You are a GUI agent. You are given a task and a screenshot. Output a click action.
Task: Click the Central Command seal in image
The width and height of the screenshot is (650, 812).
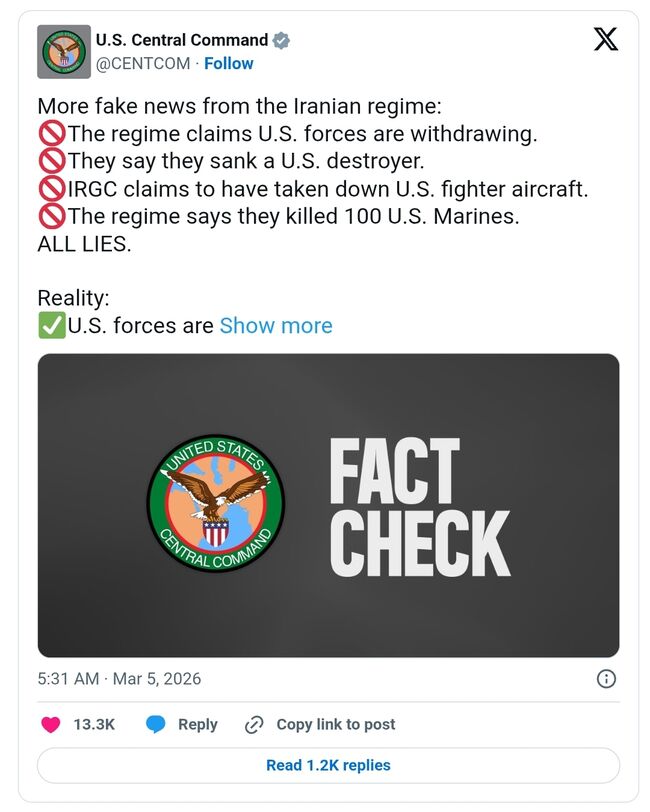pyautogui.click(x=216, y=504)
